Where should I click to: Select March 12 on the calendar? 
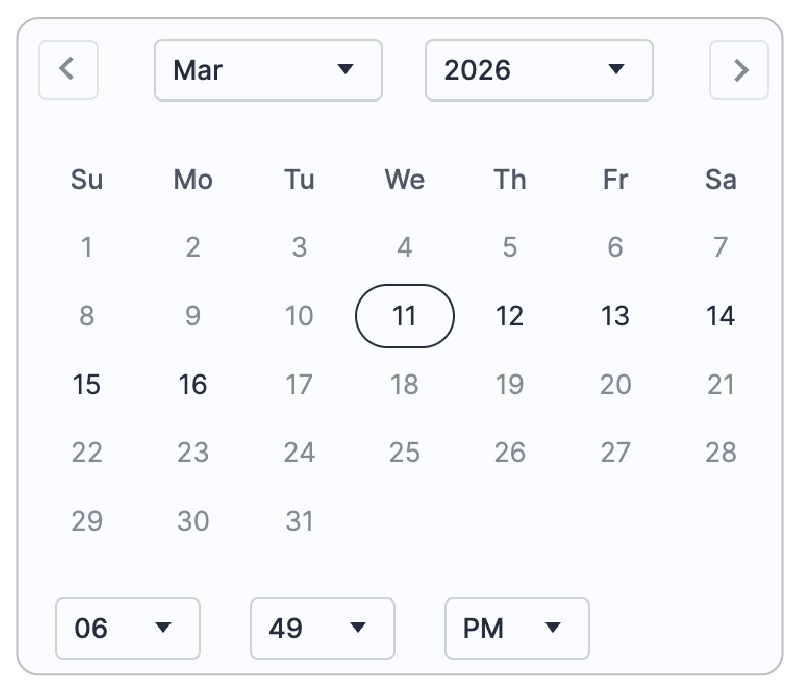pyautogui.click(x=510, y=316)
